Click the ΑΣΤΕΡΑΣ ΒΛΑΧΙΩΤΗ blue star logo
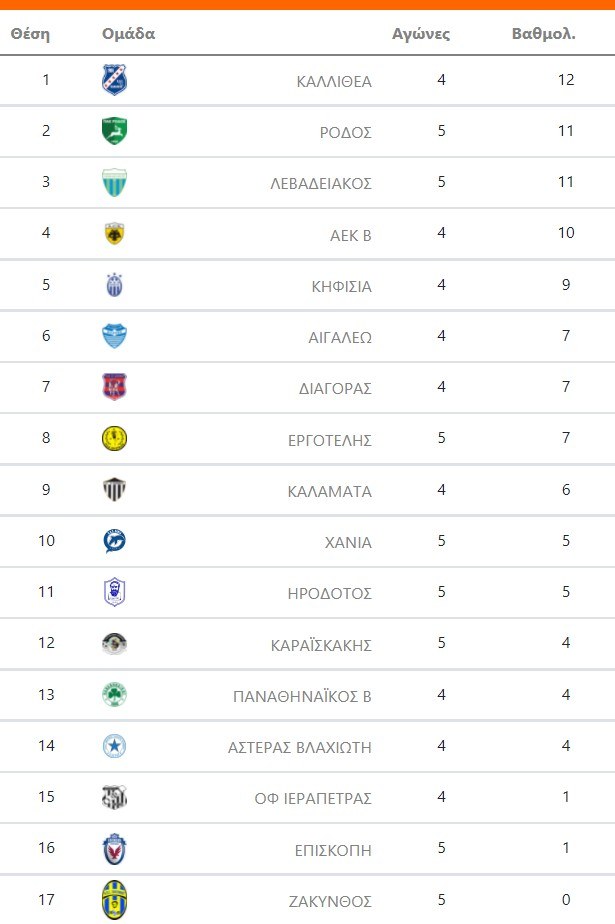Viewport: 615px width, 924px height. pos(115,746)
